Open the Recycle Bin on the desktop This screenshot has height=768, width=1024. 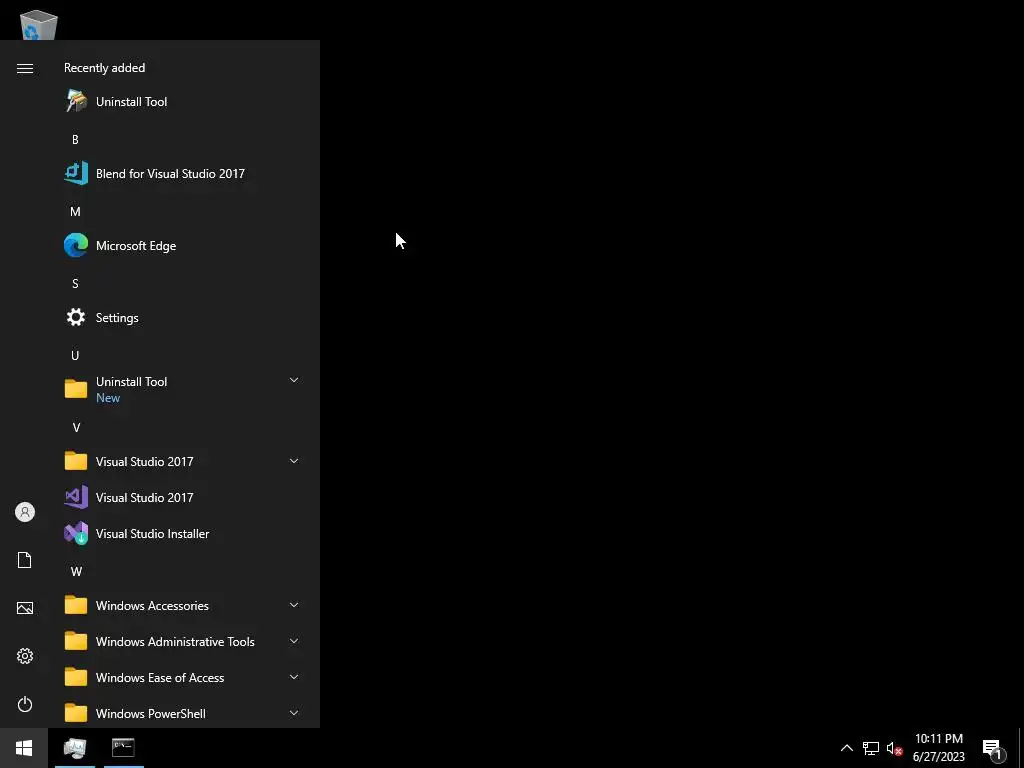[39, 25]
